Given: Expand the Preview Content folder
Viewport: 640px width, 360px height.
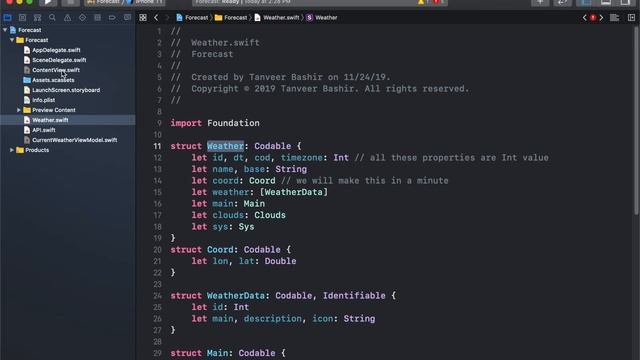Looking at the screenshot, I should 19,110.
